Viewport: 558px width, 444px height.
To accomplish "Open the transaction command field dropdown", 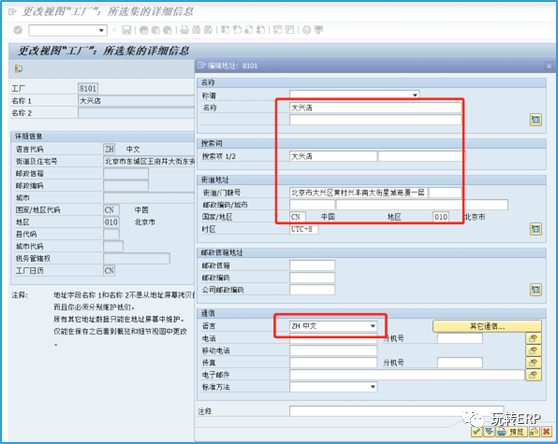I will click(x=101, y=30).
